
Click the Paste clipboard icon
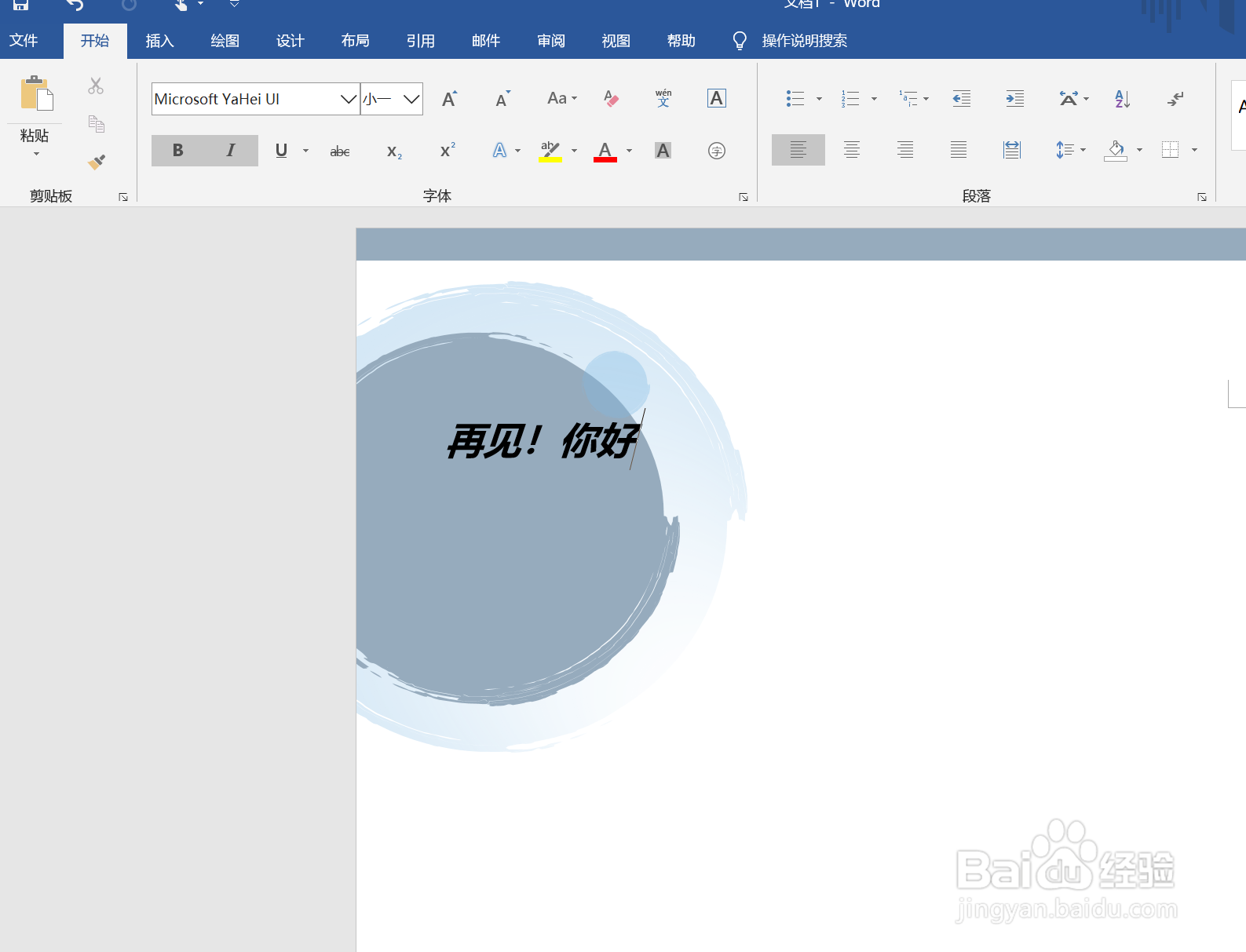click(x=36, y=93)
